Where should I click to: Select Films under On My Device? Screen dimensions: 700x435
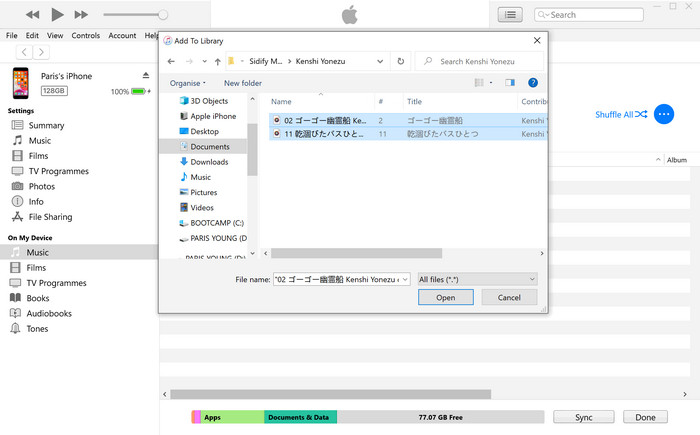pos(36,268)
